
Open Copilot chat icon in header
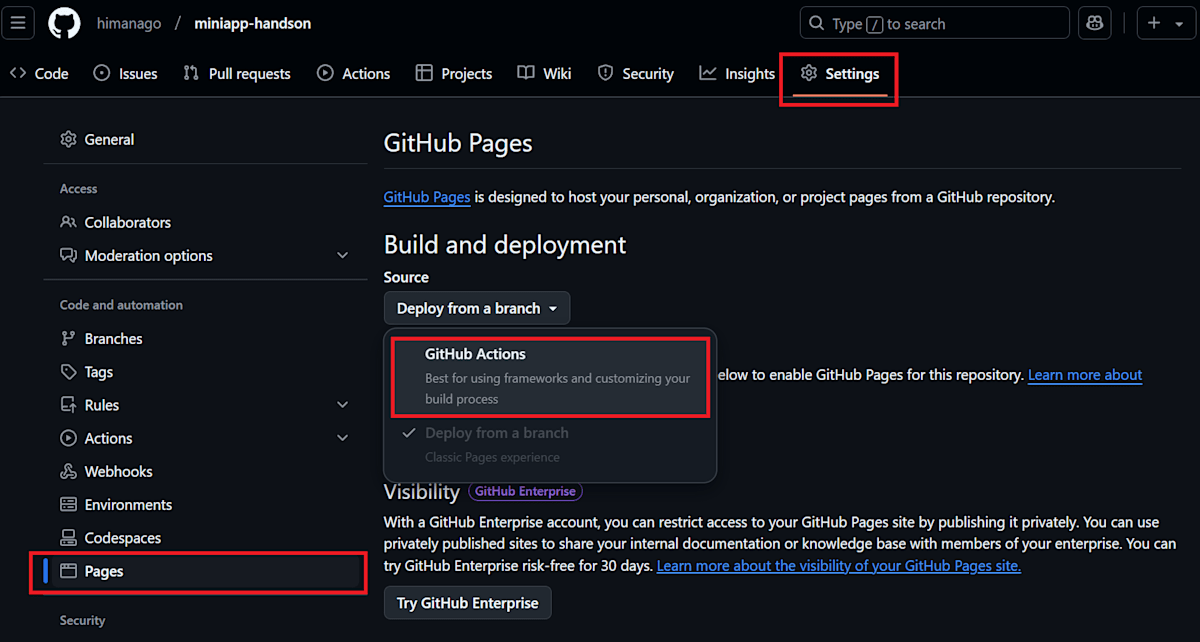coord(1095,23)
